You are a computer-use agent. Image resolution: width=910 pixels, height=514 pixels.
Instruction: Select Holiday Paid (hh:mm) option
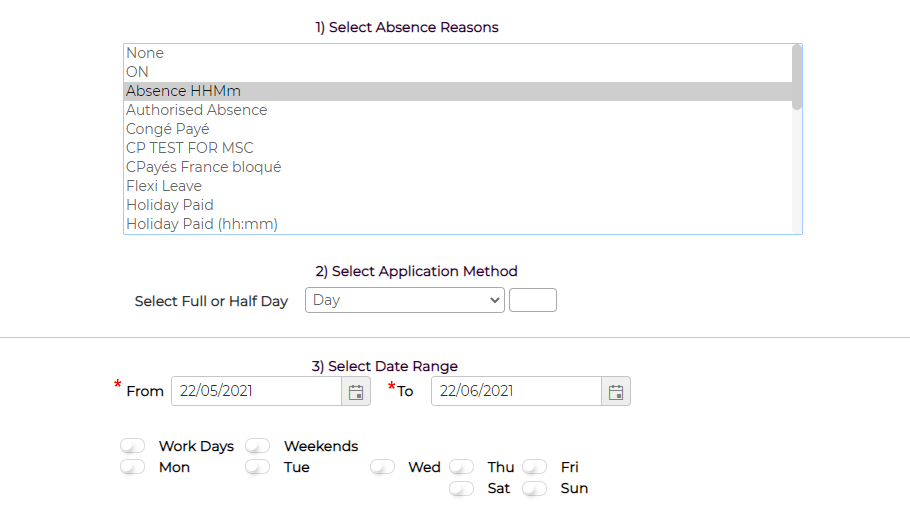click(x=201, y=224)
